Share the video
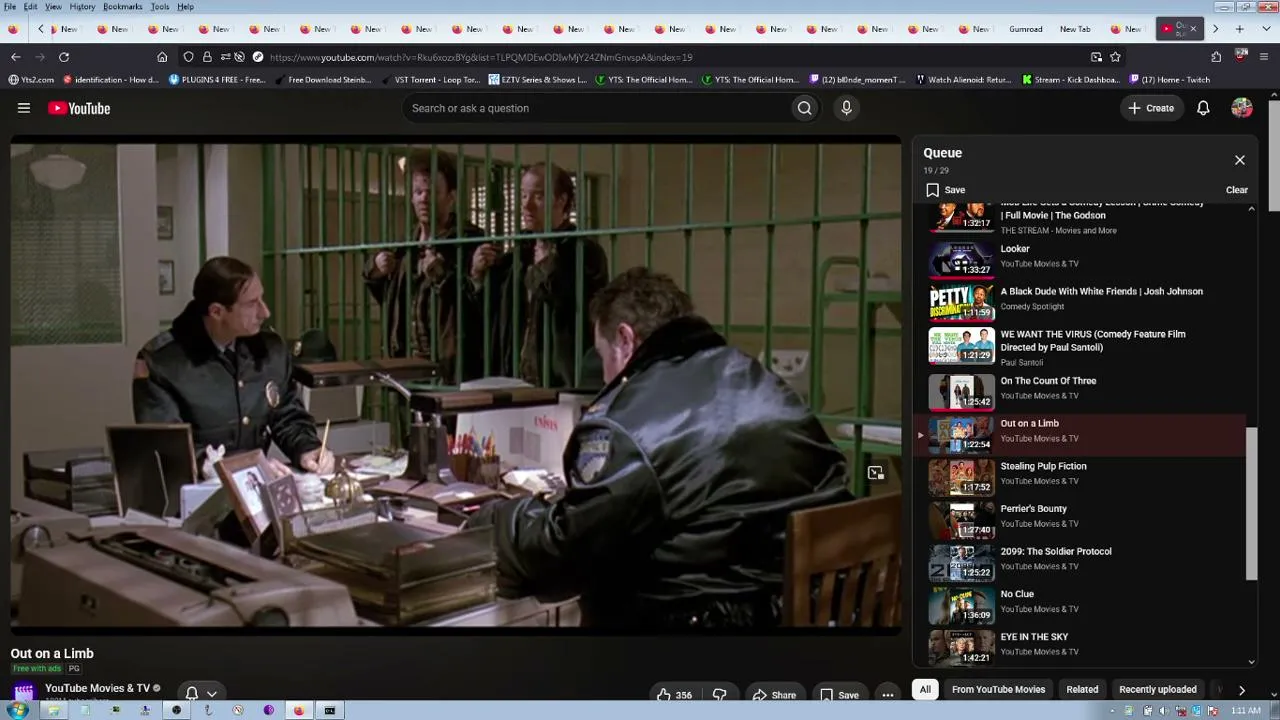 point(774,695)
